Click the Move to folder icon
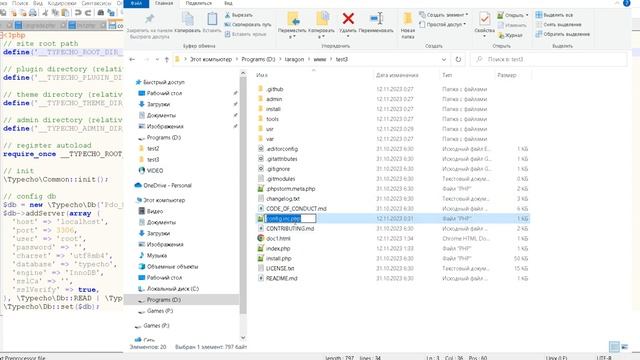The image size is (640, 360). [x=293, y=19]
